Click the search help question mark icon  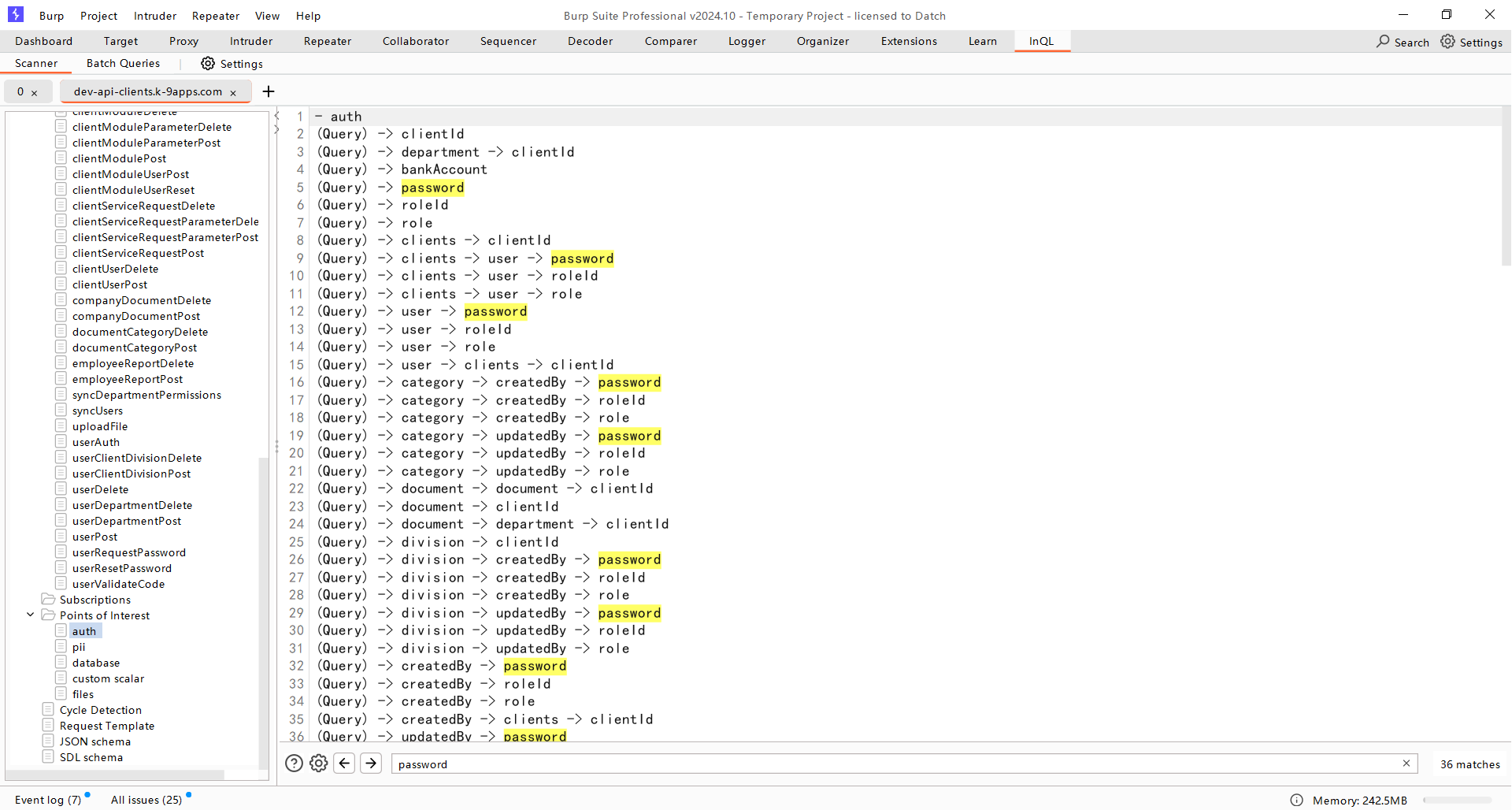pos(294,764)
